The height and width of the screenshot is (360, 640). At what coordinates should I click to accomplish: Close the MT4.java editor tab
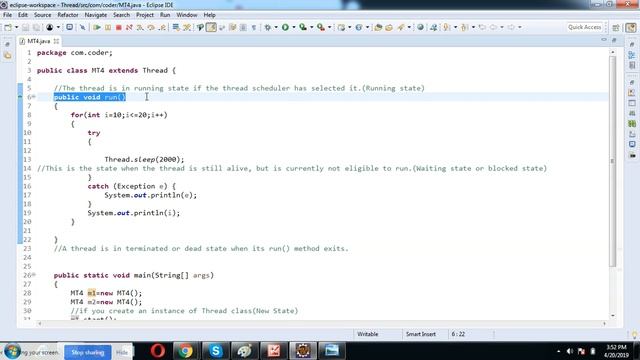pos(56,41)
